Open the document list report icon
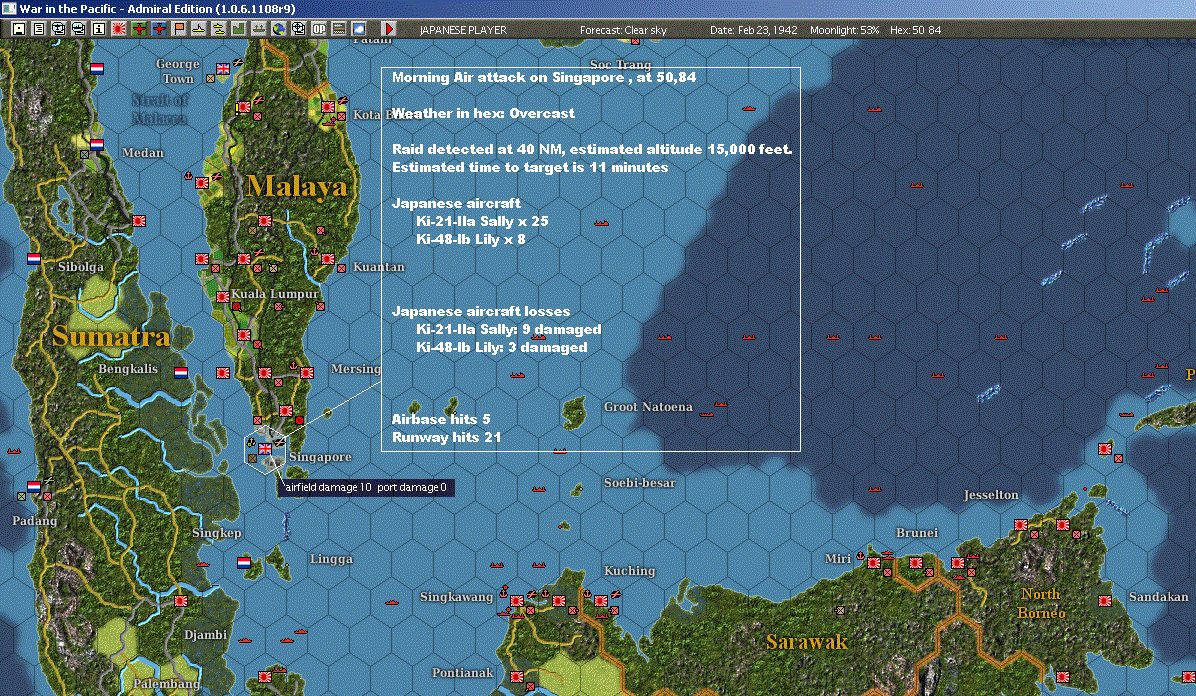The width and height of the screenshot is (1196, 696). coord(39,29)
